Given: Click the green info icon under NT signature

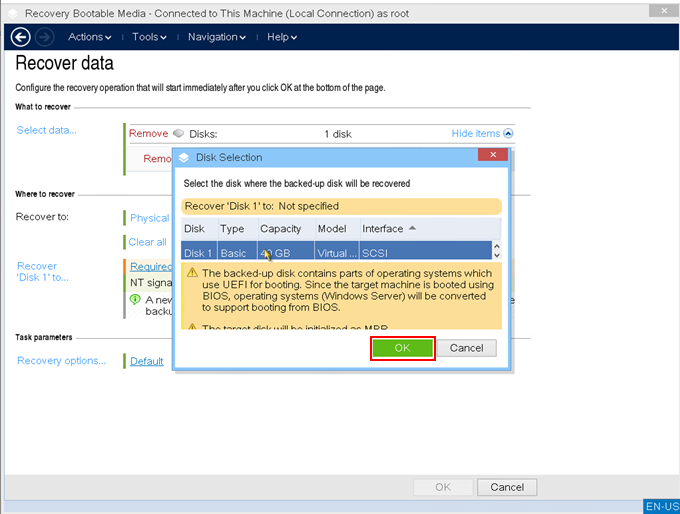Looking at the screenshot, I should 135,299.
